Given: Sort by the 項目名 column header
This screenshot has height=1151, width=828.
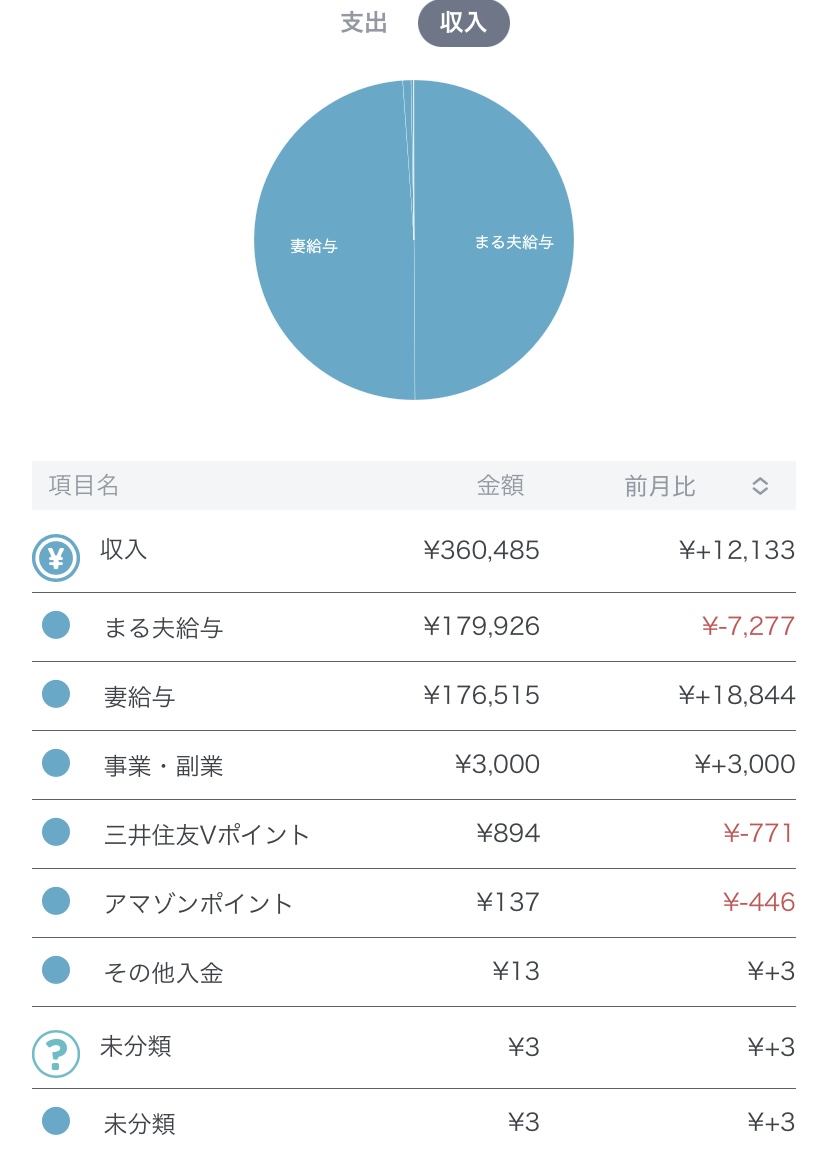Looking at the screenshot, I should click(84, 486).
